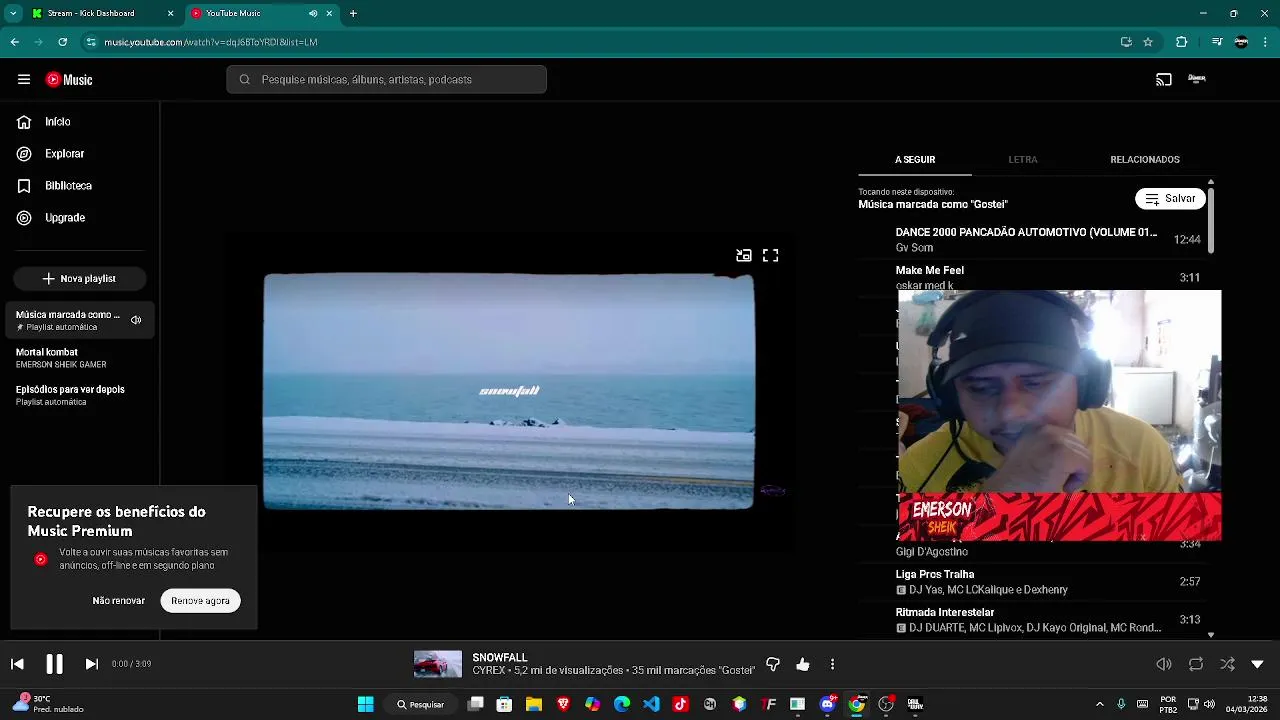Viewport: 1280px width, 720px height.
Task: Click Não renovar in premium prompt
Action: pos(119,601)
